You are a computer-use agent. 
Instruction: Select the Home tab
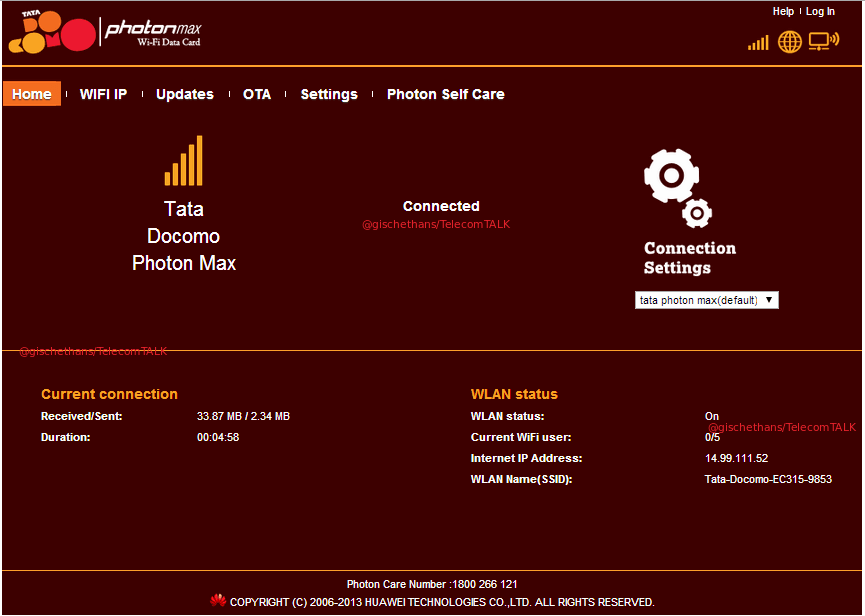click(x=32, y=94)
